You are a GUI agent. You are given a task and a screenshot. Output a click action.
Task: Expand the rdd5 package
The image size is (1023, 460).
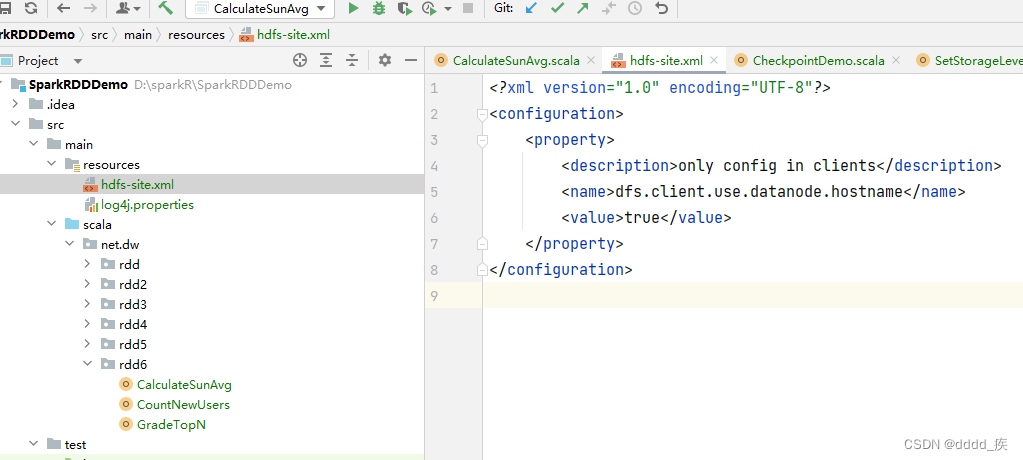click(88, 345)
